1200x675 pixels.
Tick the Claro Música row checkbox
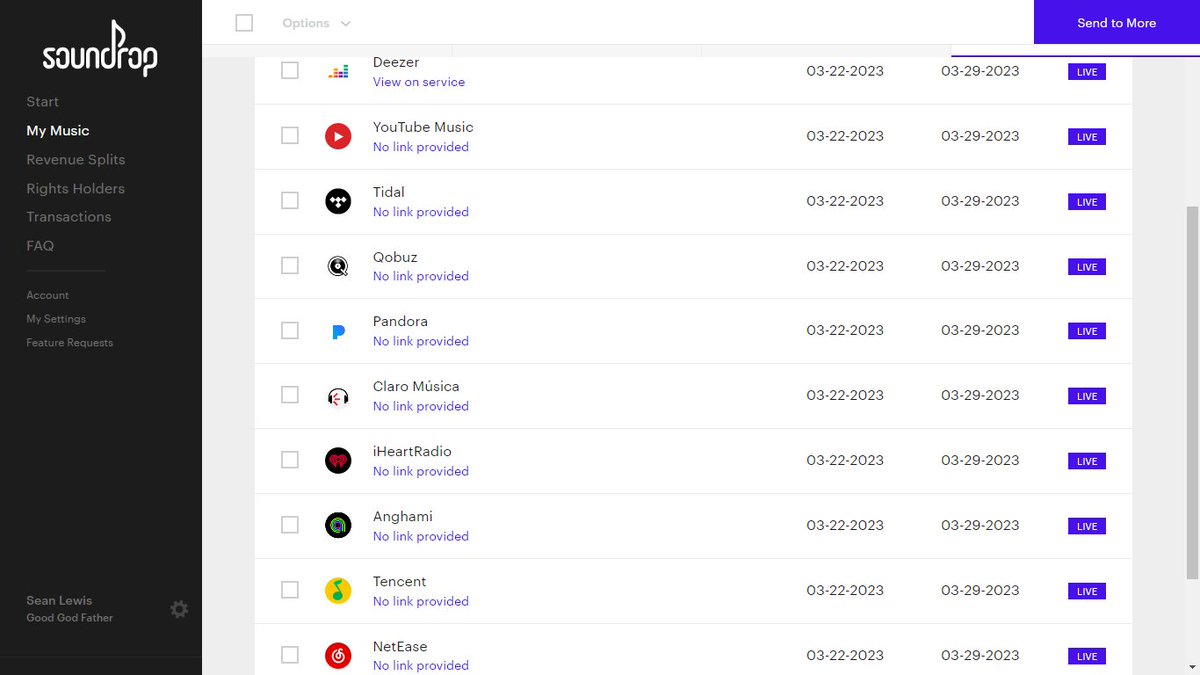290,395
